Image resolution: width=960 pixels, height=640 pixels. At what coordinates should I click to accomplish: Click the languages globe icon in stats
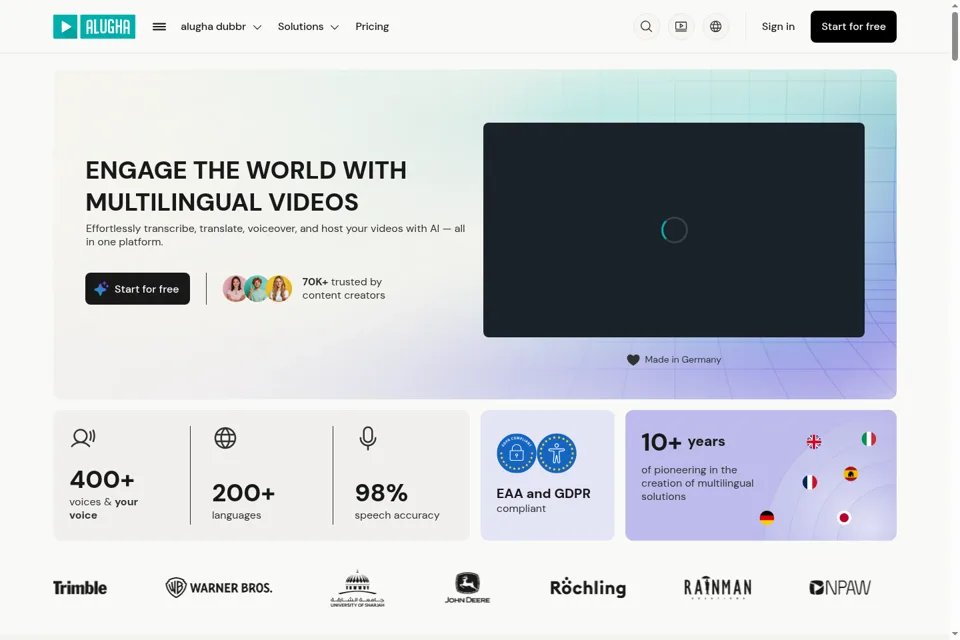[x=225, y=438]
